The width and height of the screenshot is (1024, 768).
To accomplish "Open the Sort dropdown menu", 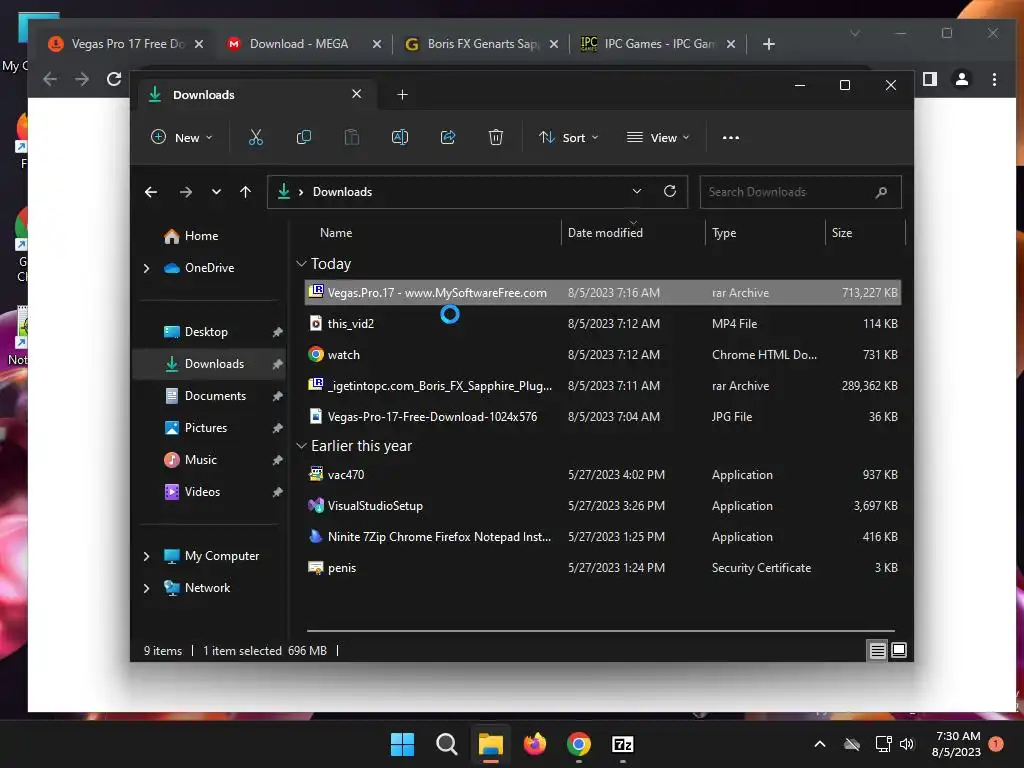I will click(568, 138).
